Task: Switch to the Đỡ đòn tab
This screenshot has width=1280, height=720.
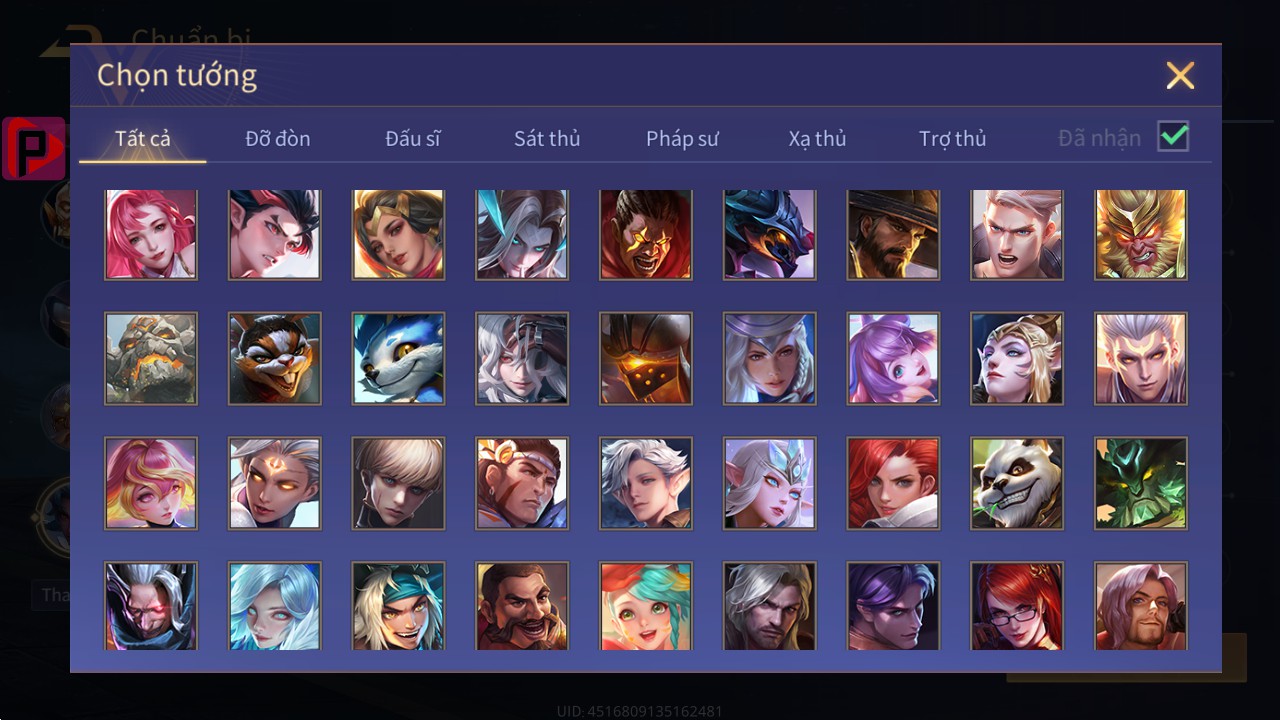Action: click(278, 139)
